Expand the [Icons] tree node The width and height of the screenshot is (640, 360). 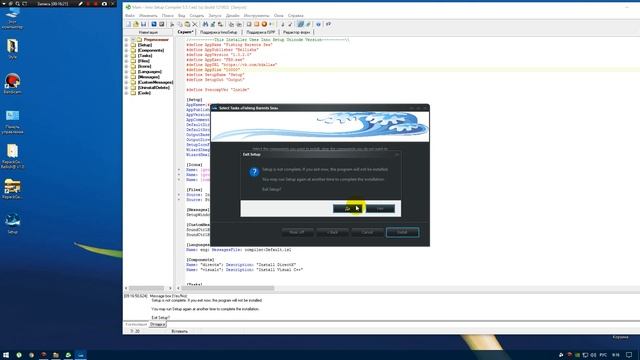(x=127, y=67)
